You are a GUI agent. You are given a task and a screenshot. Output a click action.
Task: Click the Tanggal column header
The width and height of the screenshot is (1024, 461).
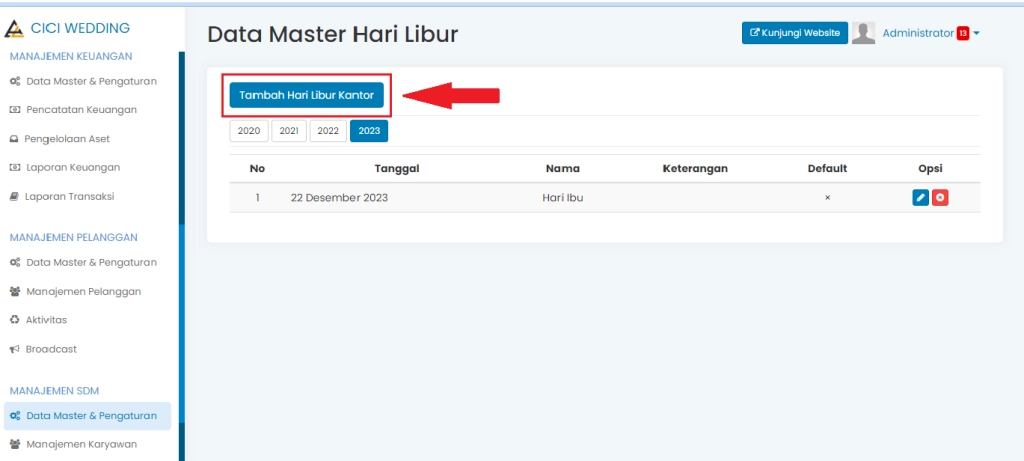coord(396,168)
